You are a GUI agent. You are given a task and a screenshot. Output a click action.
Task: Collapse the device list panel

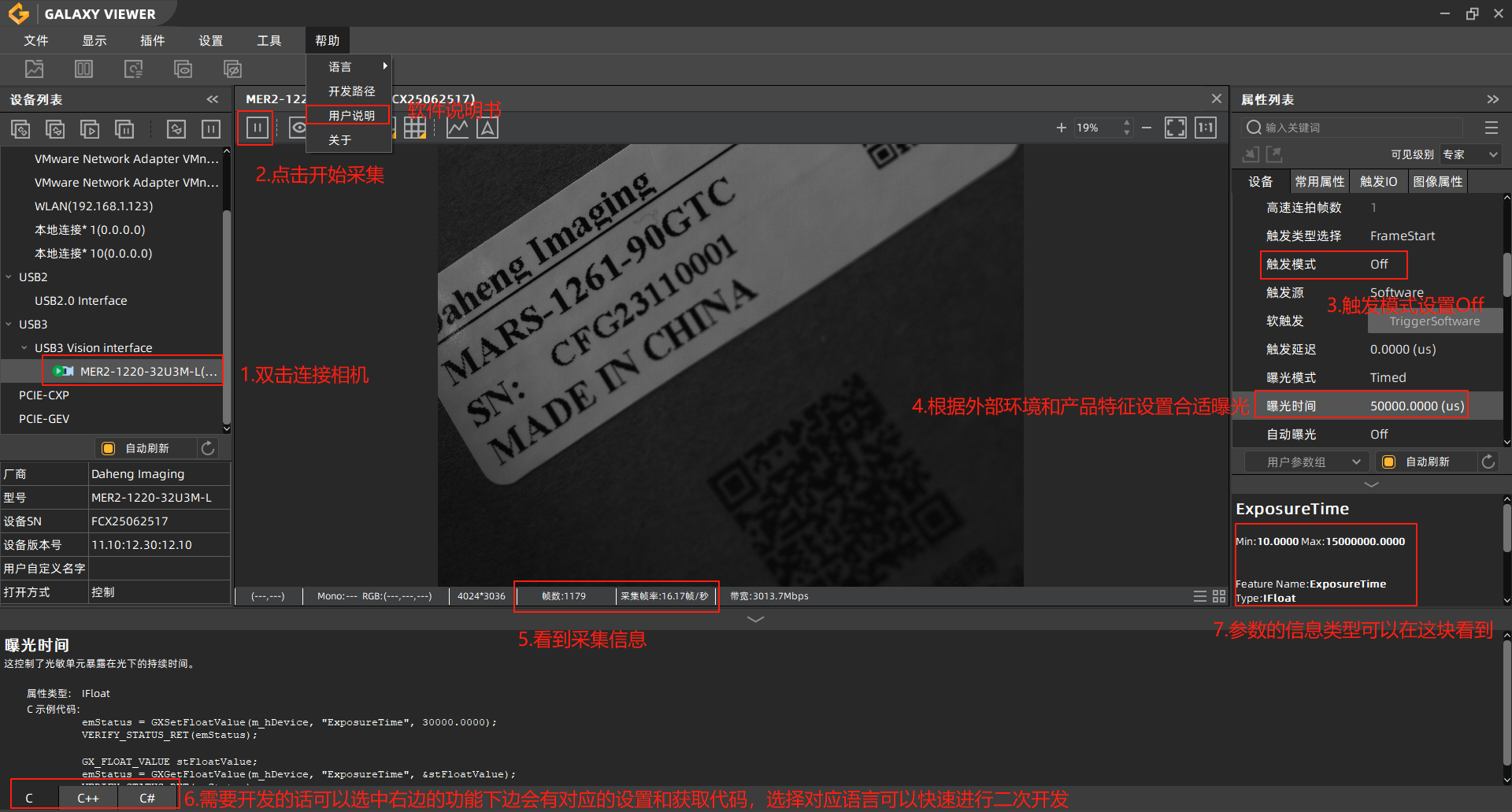[x=213, y=99]
